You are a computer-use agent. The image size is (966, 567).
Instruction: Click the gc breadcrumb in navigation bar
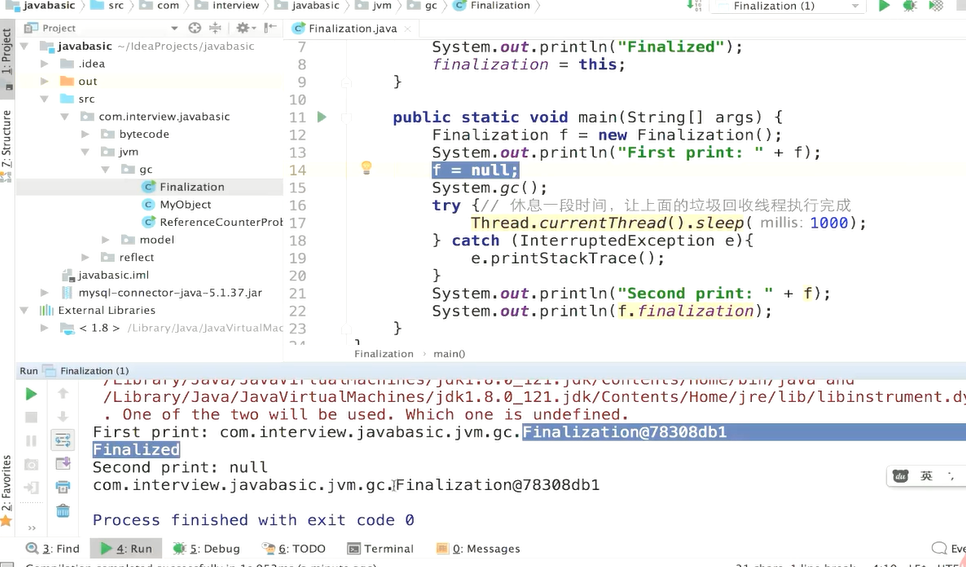(x=422, y=6)
